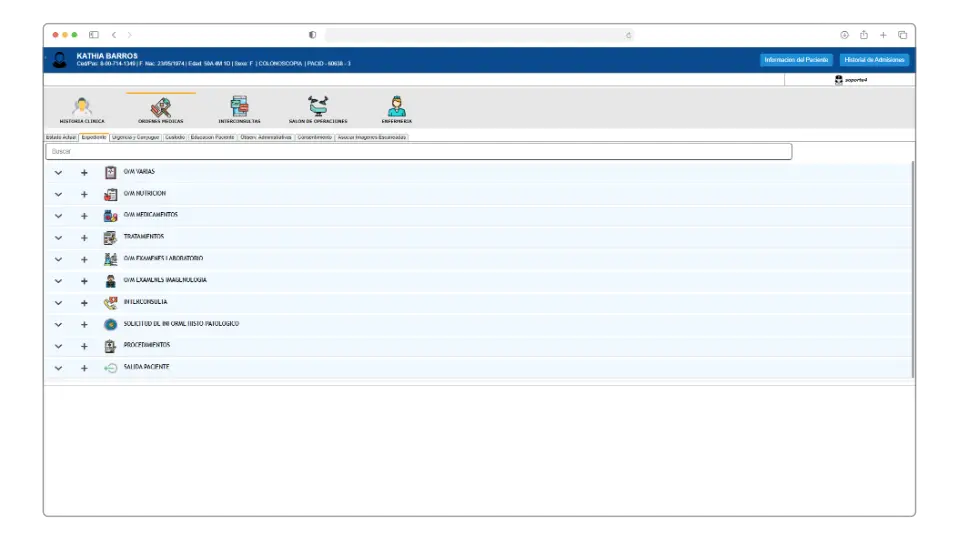The width and height of the screenshot is (960, 540).
Task: Expand the Interconsulta row chevron
Action: [x=58, y=303]
